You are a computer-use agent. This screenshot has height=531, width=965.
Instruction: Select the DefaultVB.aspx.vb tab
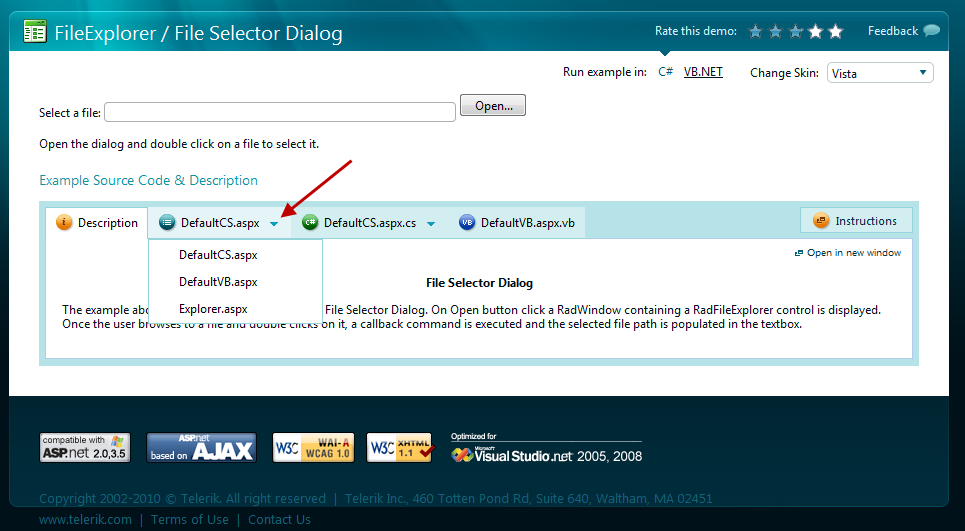[x=517, y=223]
